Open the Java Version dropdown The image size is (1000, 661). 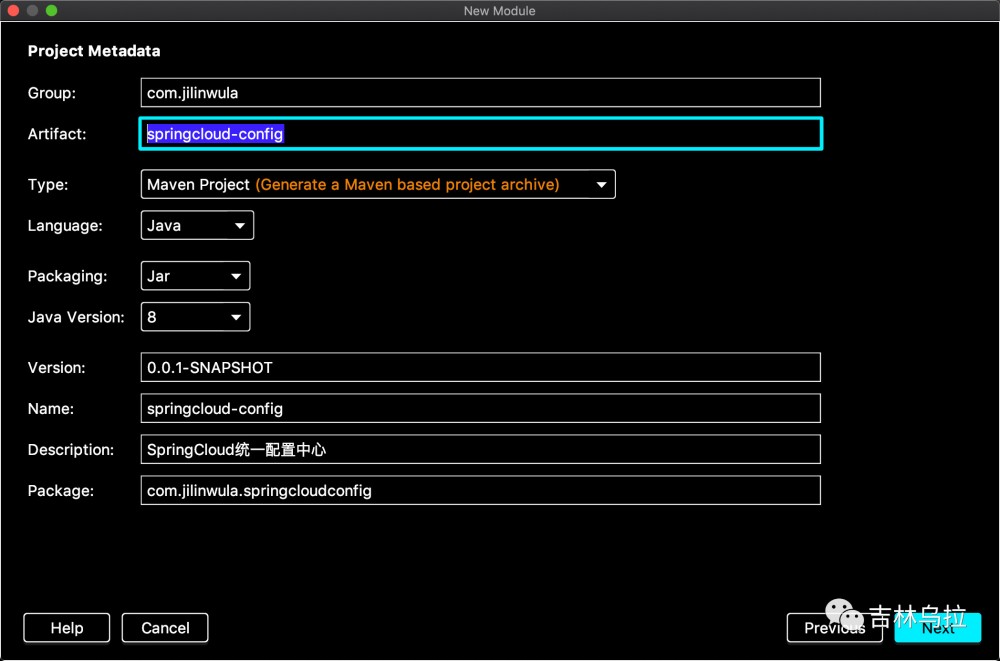tap(195, 317)
